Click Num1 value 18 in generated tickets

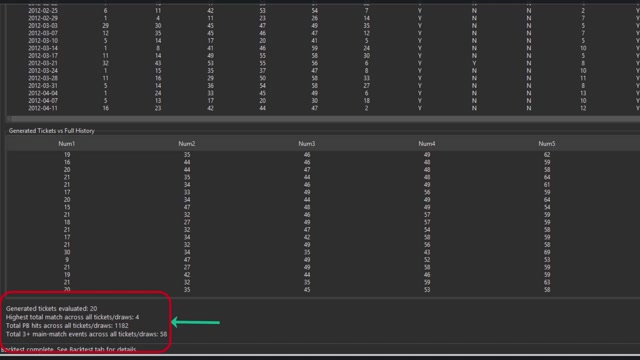click(67, 222)
